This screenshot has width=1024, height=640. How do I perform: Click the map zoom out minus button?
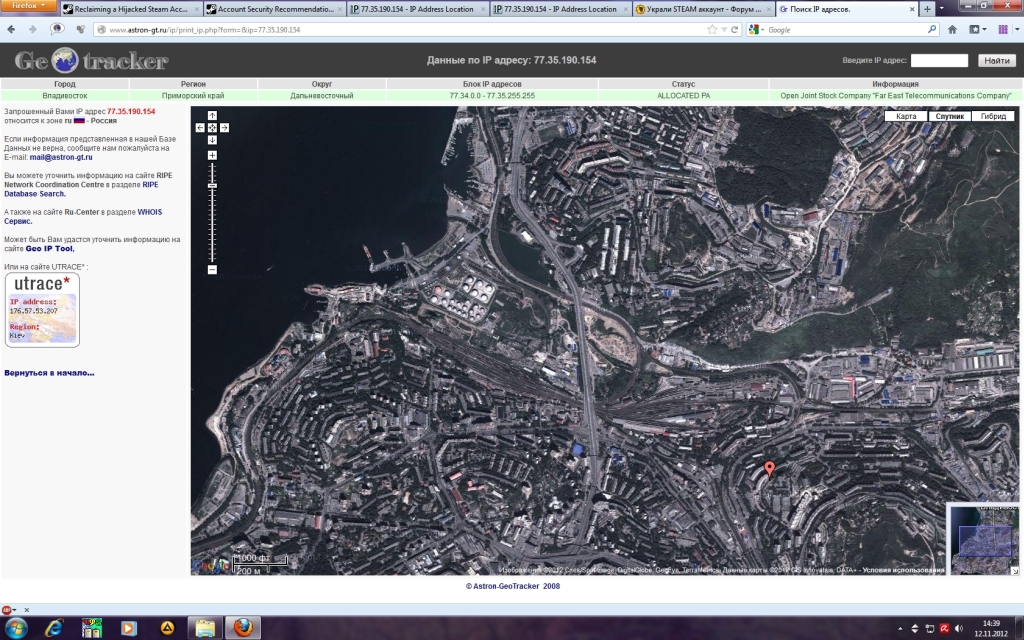pos(212,270)
